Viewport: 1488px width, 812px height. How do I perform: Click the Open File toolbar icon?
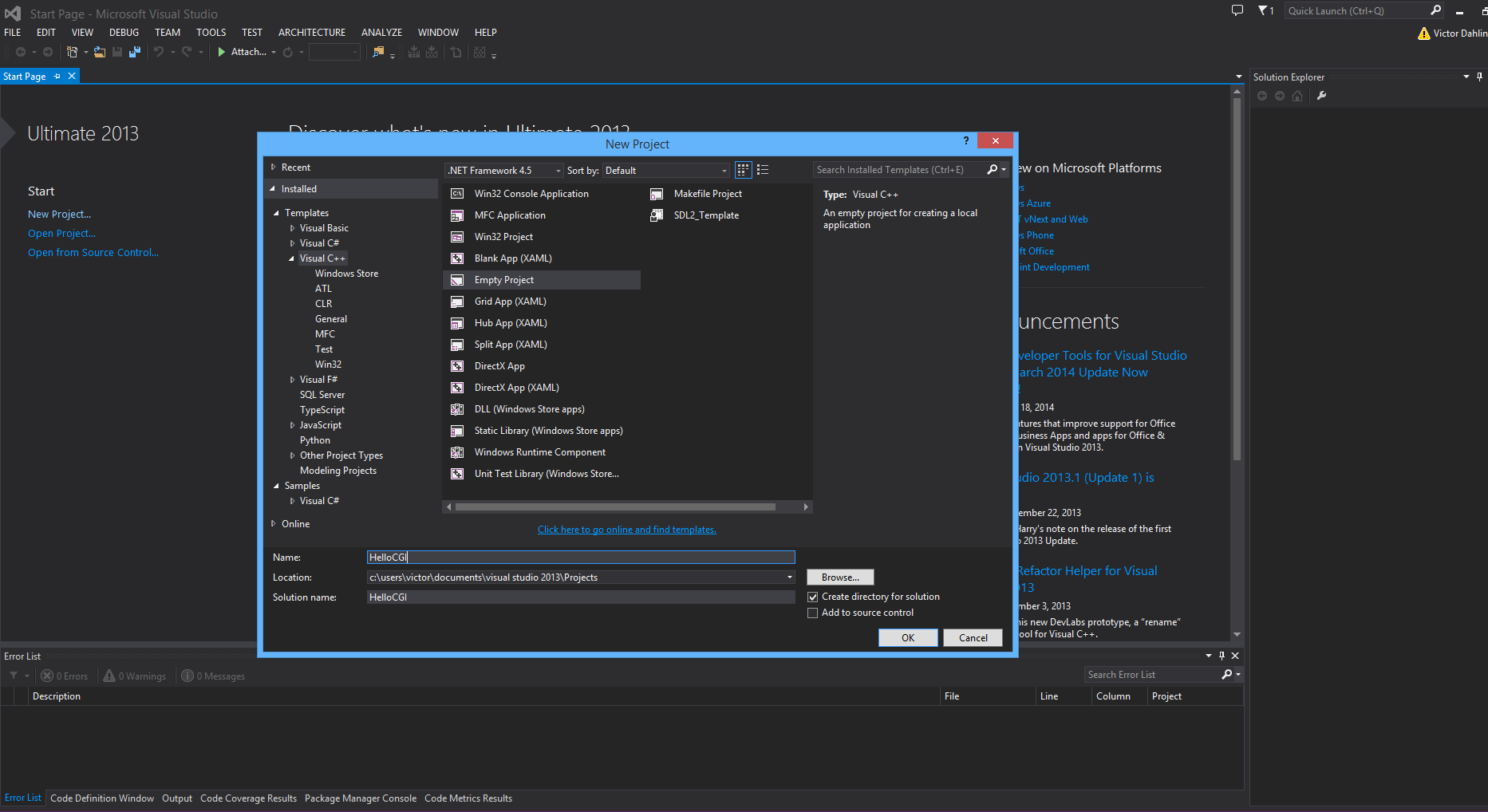[100, 52]
